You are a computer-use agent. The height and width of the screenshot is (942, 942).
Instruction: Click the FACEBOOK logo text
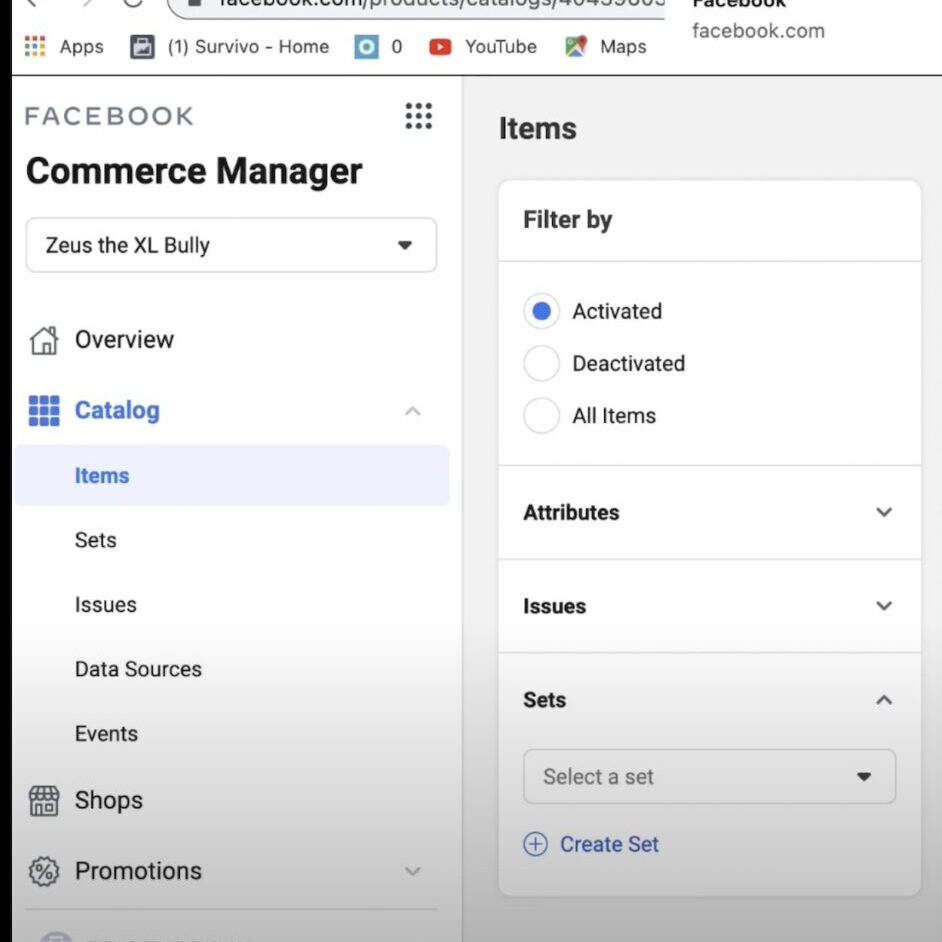[x=109, y=116]
